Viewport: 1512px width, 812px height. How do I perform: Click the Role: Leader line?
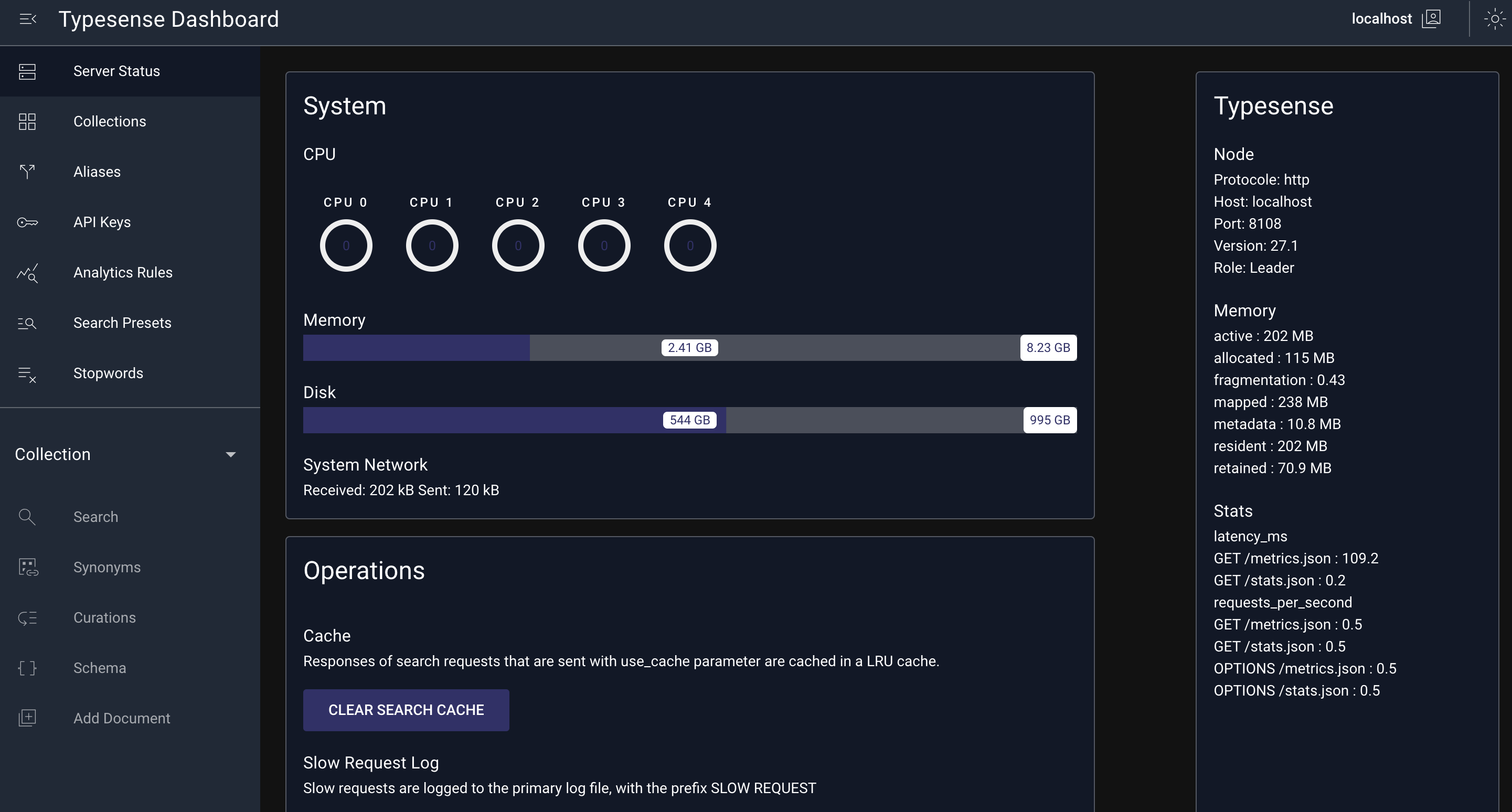click(x=1254, y=268)
